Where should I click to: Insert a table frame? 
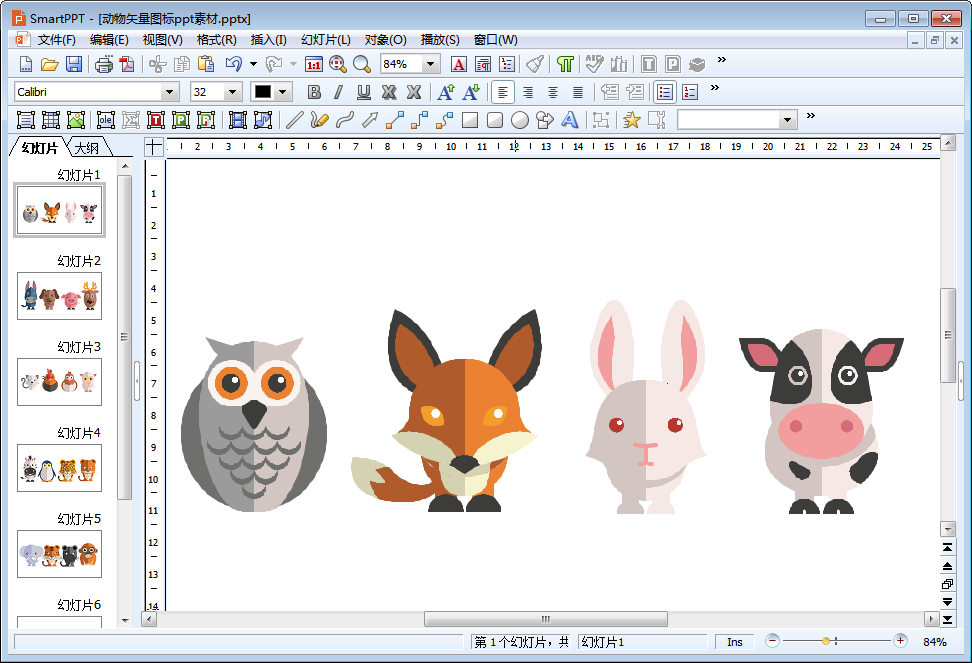point(51,120)
